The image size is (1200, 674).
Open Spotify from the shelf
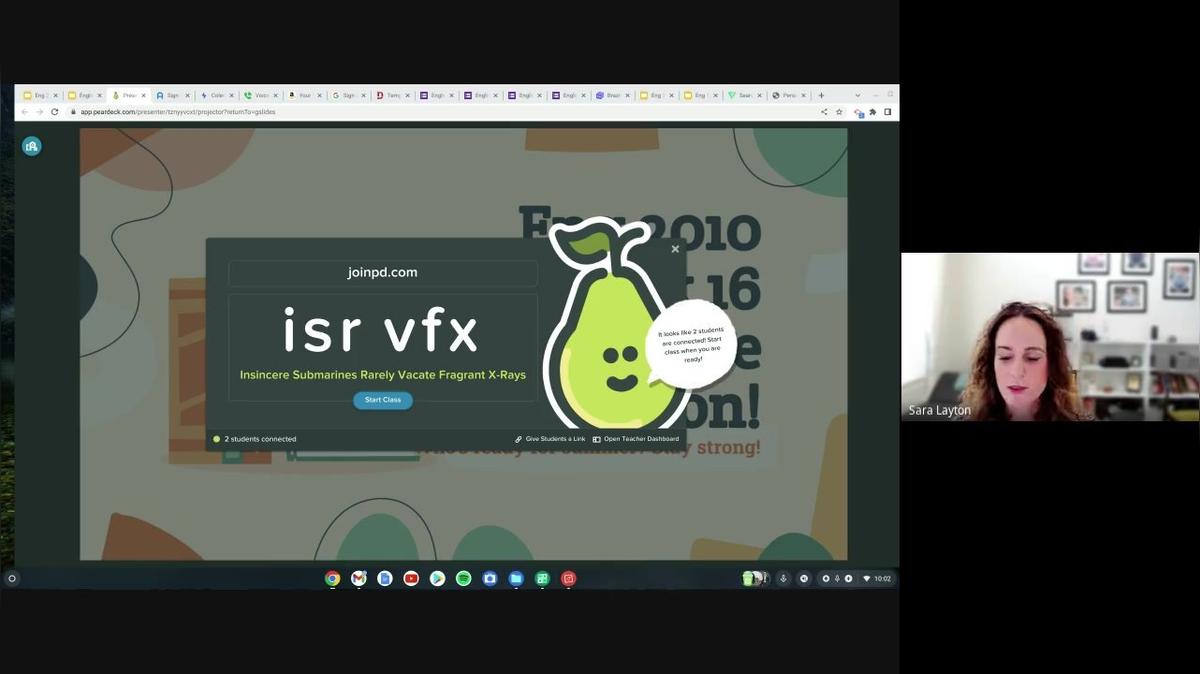[463, 578]
